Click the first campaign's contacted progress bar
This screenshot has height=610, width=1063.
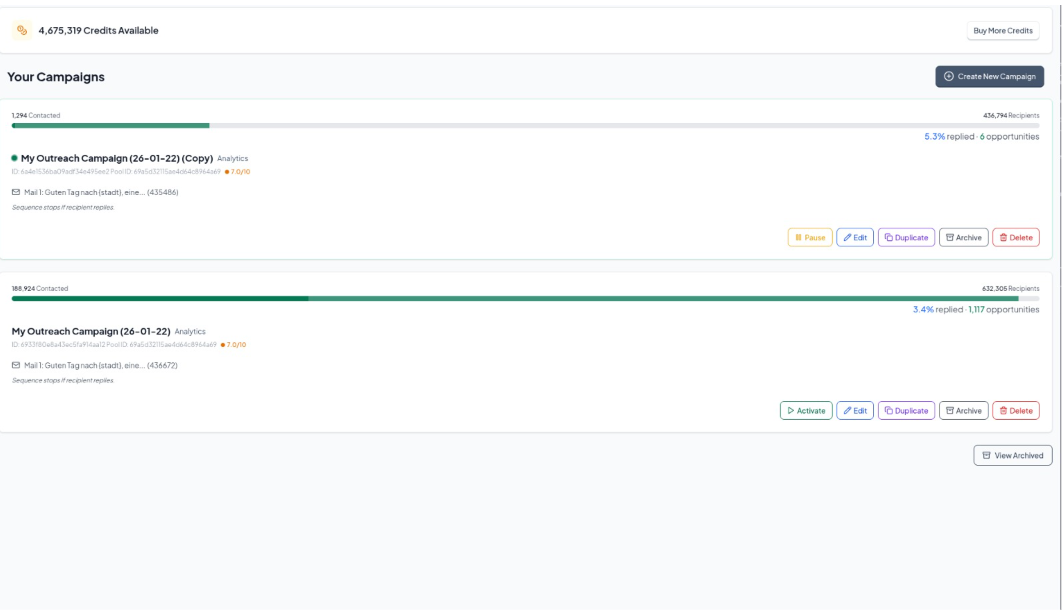525,125
